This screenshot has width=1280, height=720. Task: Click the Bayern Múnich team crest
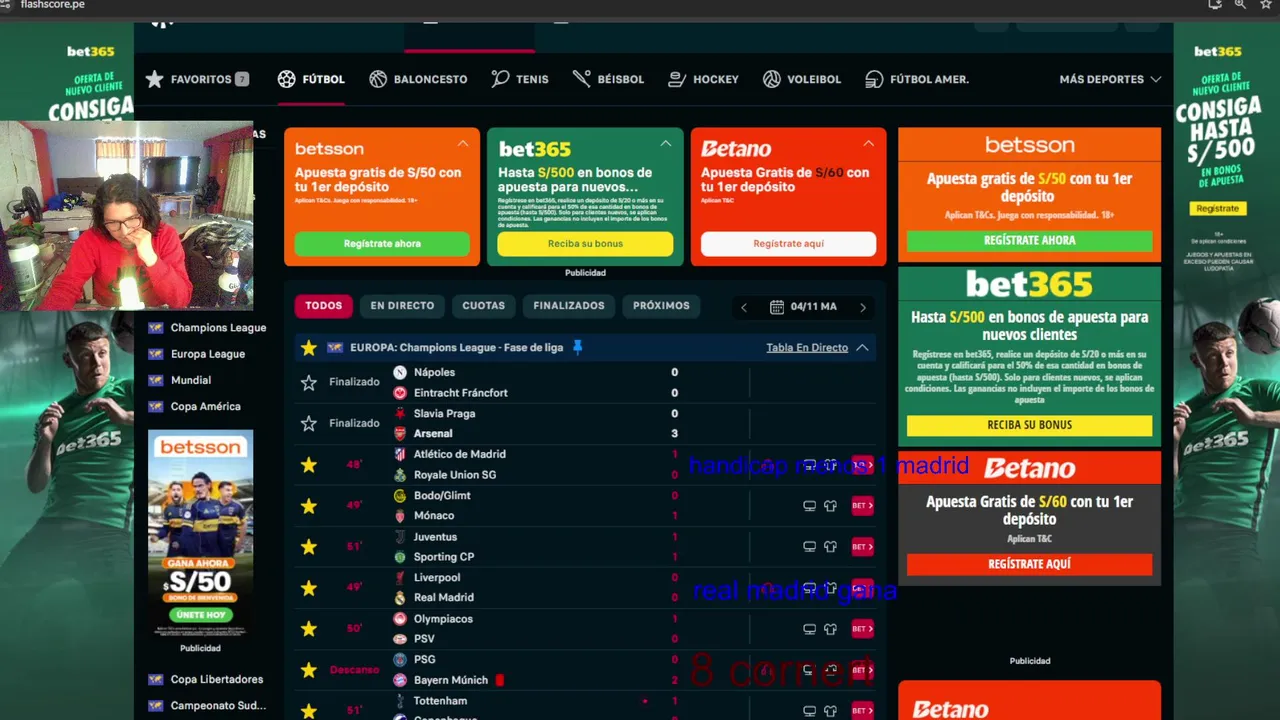pos(400,680)
